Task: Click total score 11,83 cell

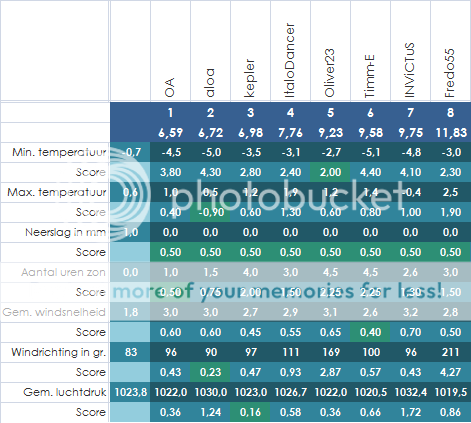Action: (x=451, y=133)
